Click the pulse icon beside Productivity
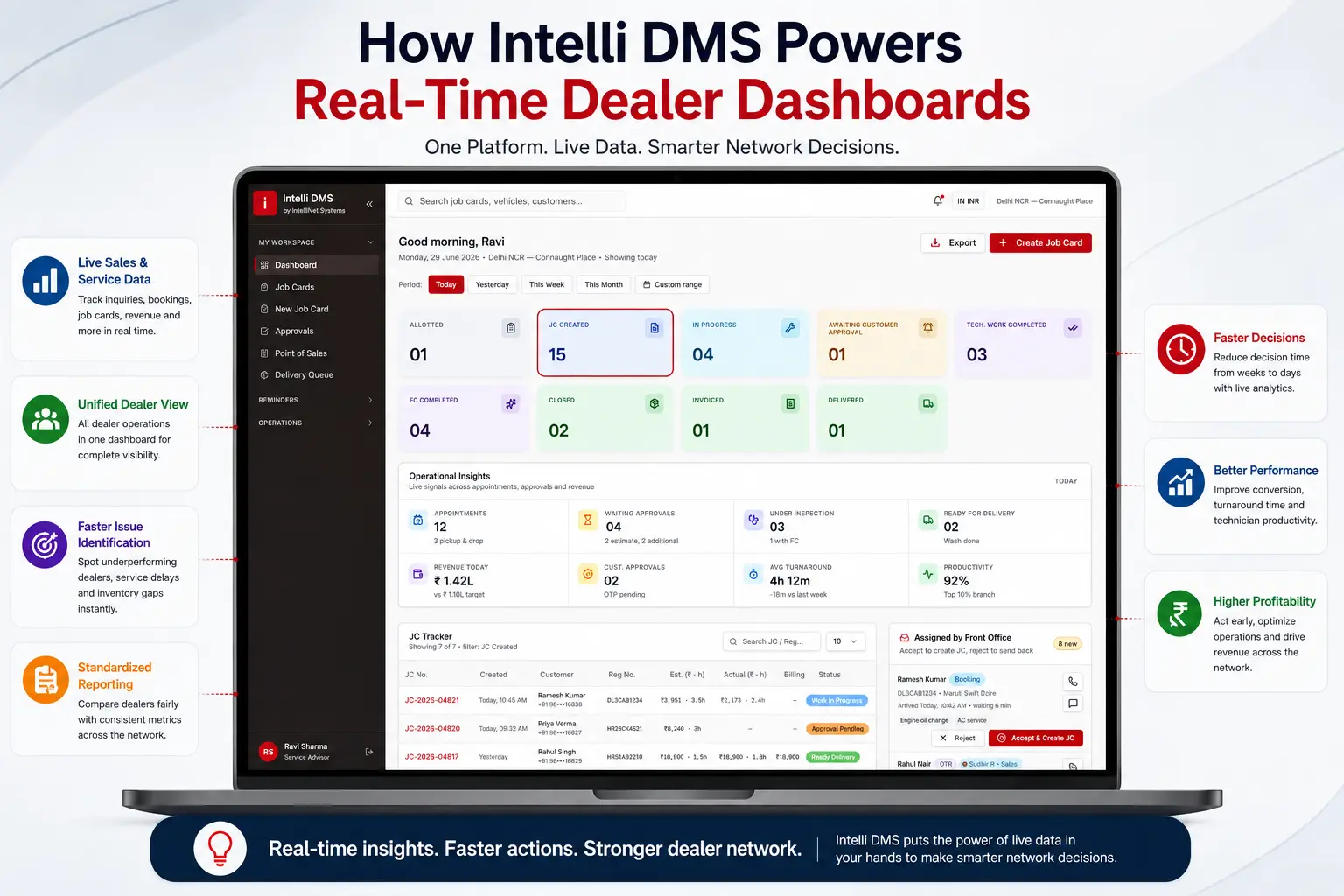Screen dimensions: 1344x896 point(927,575)
